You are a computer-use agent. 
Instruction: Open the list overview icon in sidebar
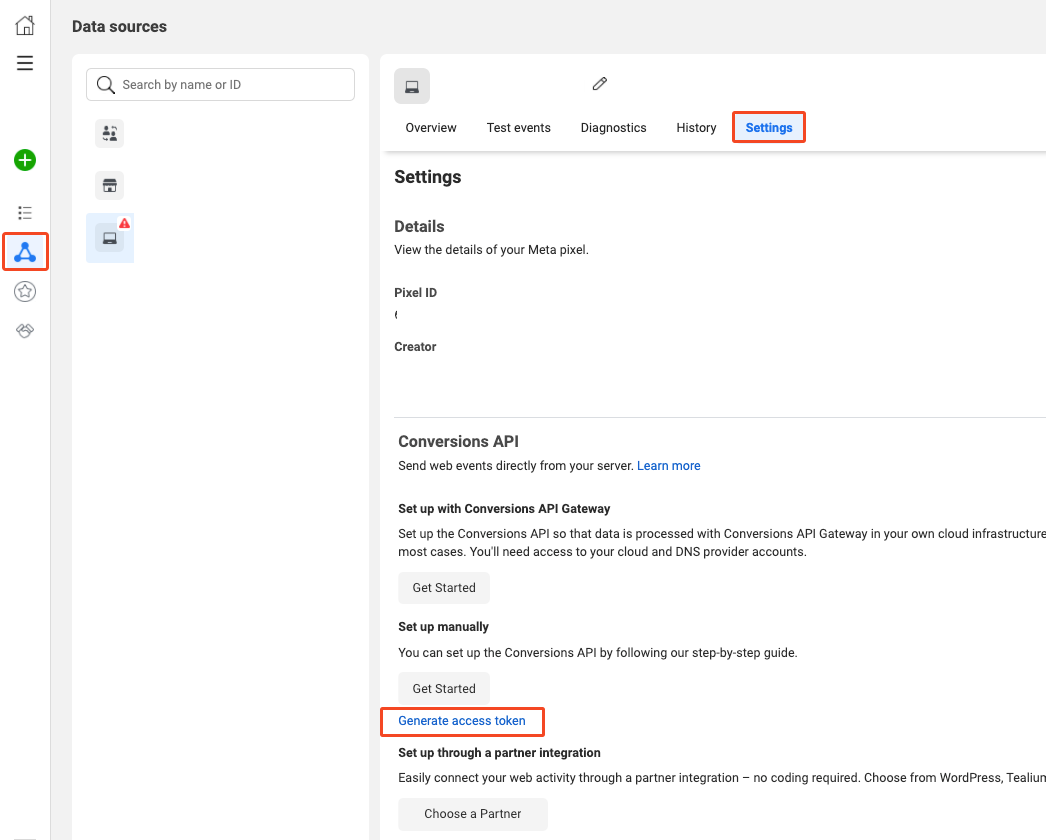pyautogui.click(x=25, y=213)
